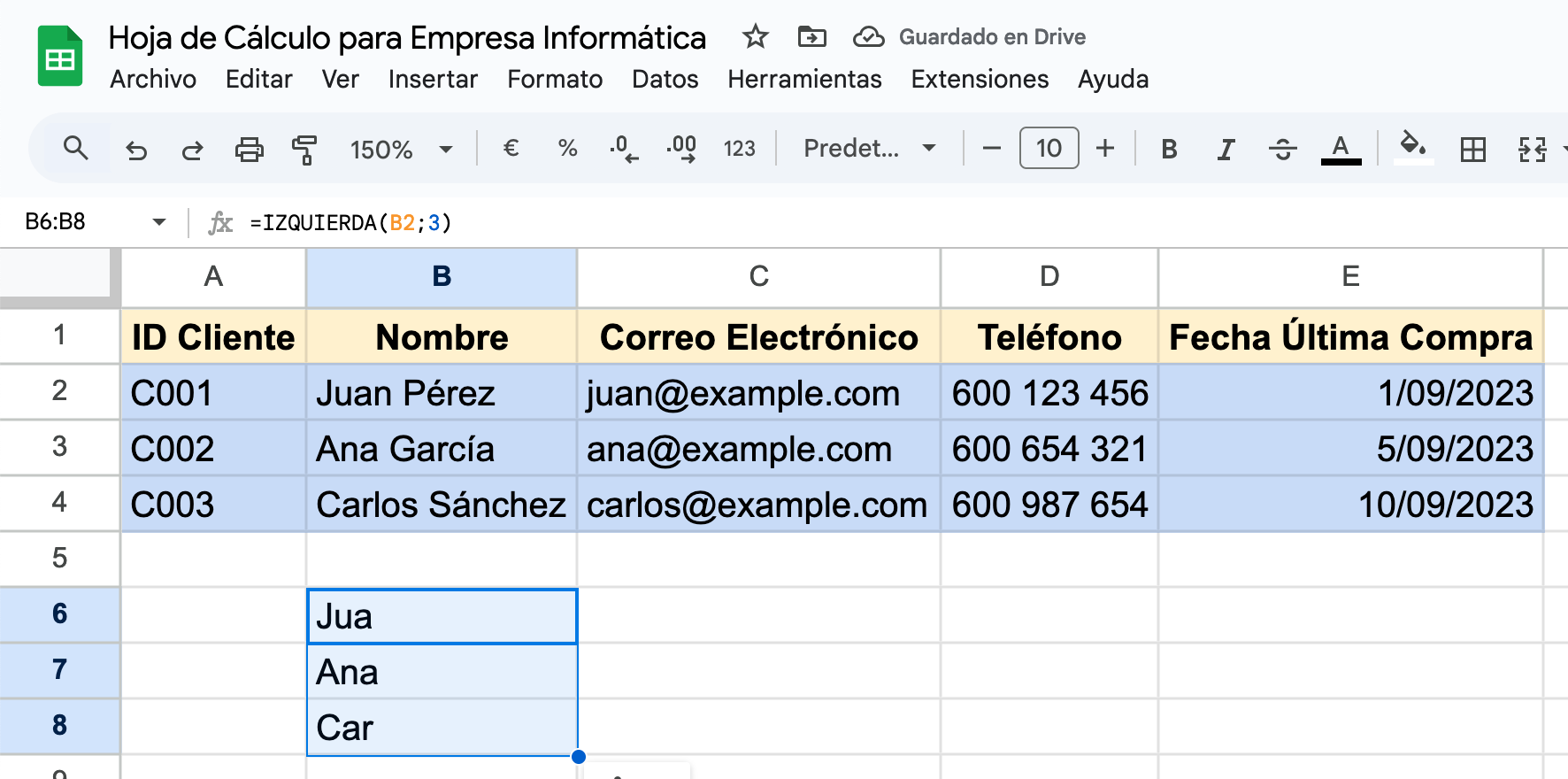Image resolution: width=1568 pixels, height=779 pixels.
Task: Click the redo arrow icon
Action: pos(192,150)
